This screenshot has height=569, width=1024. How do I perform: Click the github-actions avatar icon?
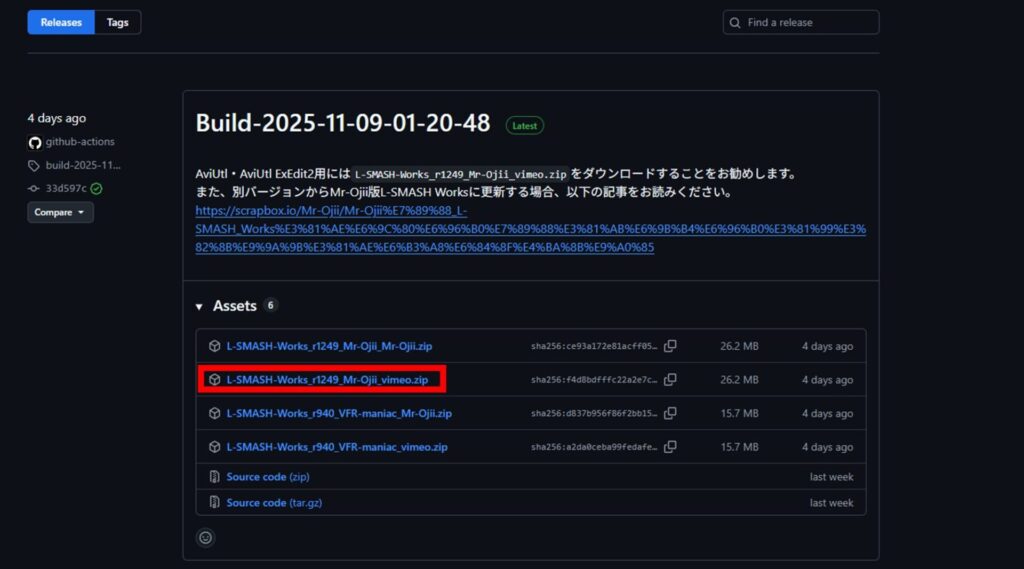coord(34,142)
